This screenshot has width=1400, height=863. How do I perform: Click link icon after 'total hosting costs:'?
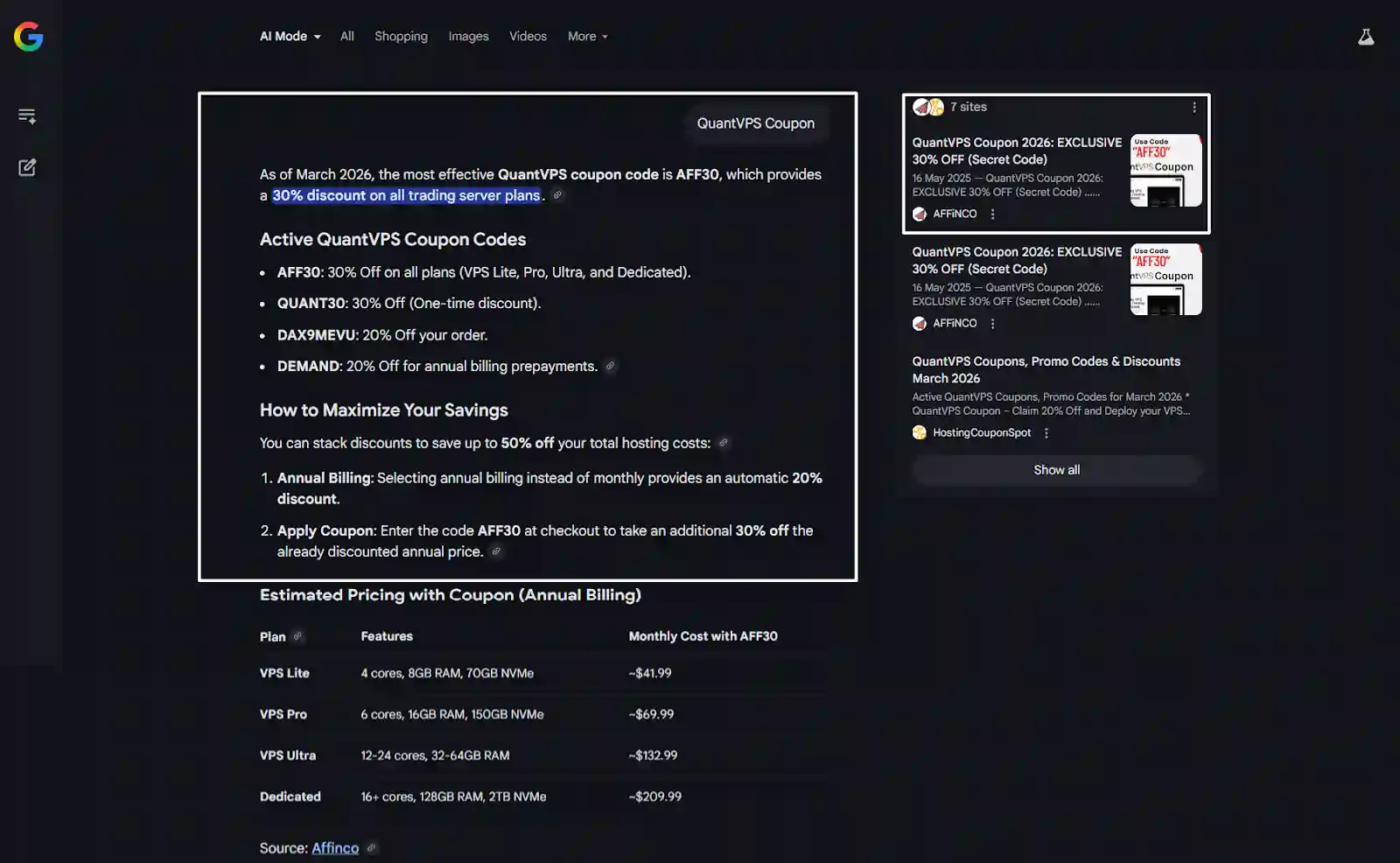[723, 443]
